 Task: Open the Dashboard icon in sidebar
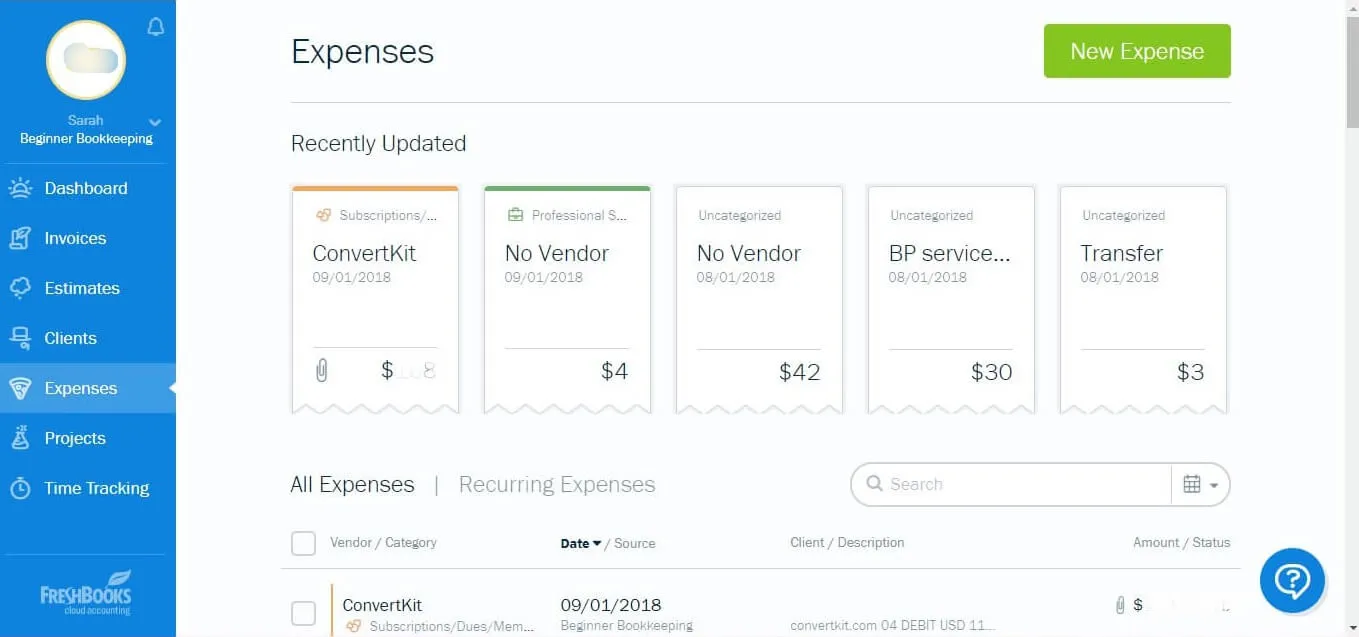20,188
